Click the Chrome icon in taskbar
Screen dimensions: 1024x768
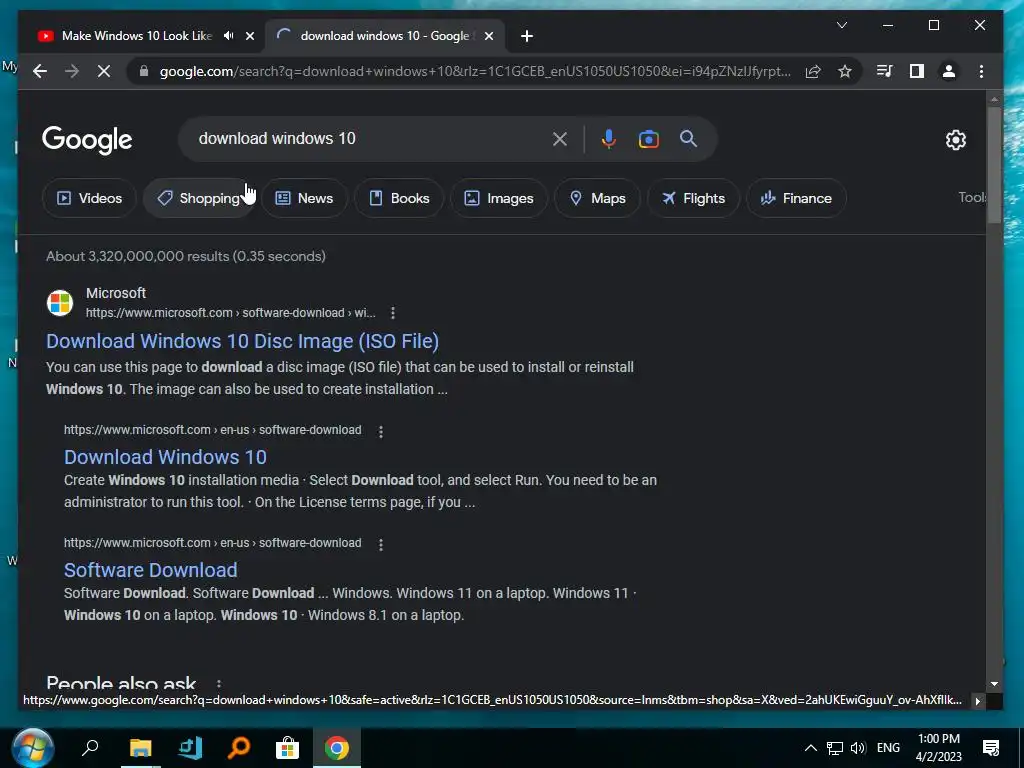(336, 748)
